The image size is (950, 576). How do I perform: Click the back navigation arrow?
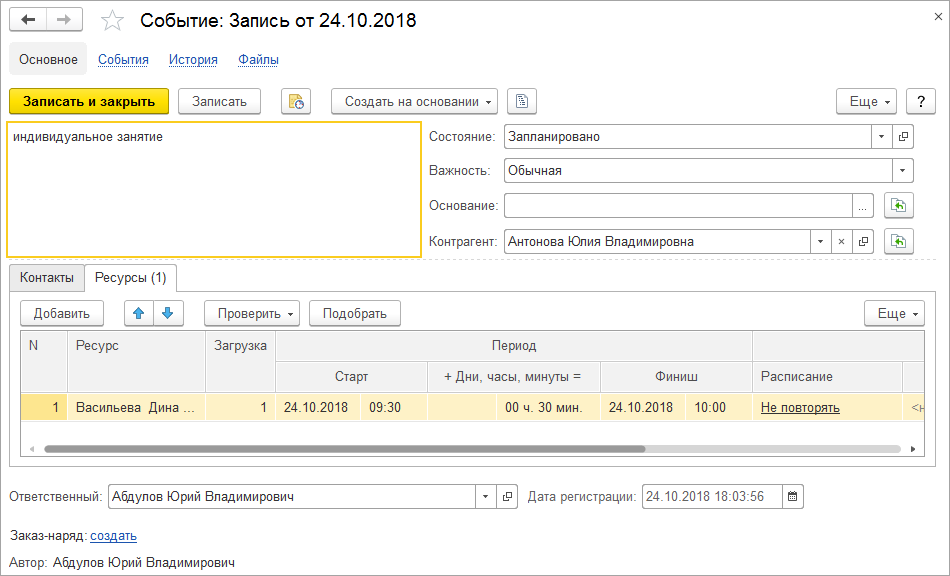(x=28, y=20)
